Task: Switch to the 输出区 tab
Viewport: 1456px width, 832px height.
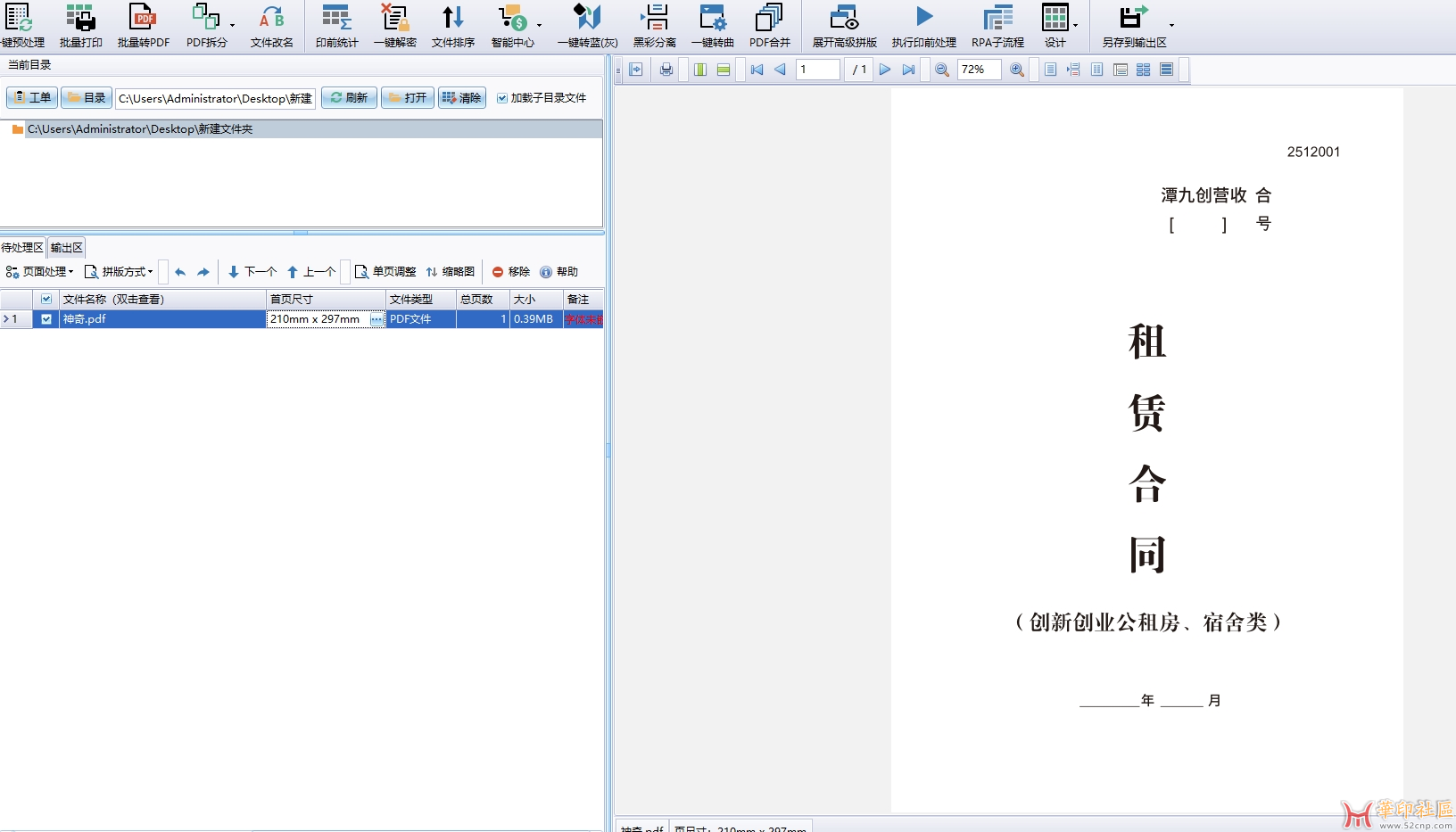Action: tap(67, 248)
